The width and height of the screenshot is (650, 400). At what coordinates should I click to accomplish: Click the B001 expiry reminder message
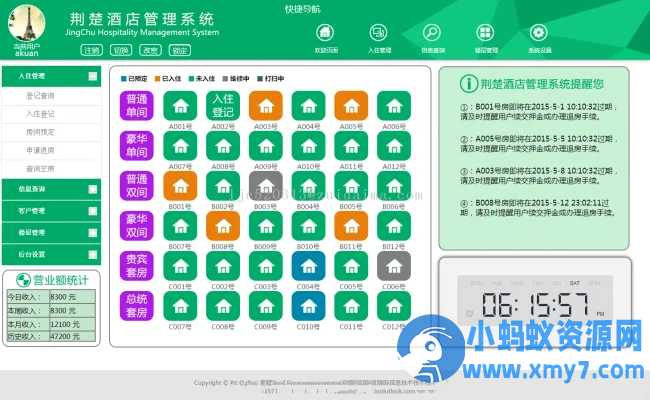(x=539, y=112)
